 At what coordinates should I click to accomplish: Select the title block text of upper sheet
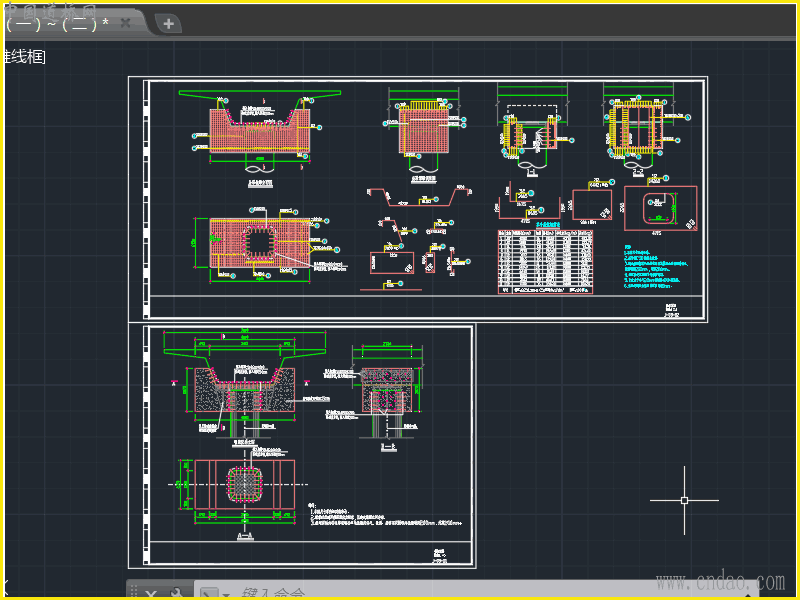click(670, 310)
